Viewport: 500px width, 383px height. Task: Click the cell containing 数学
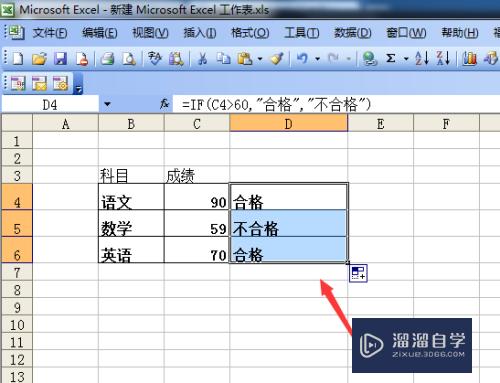(131, 223)
